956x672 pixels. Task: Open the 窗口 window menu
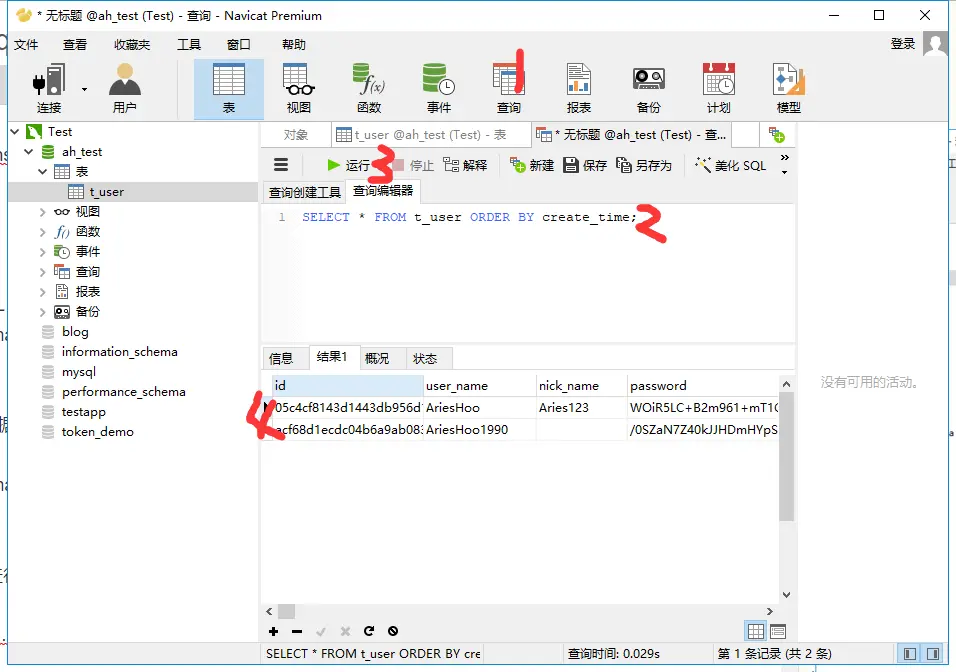coord(238,45)
